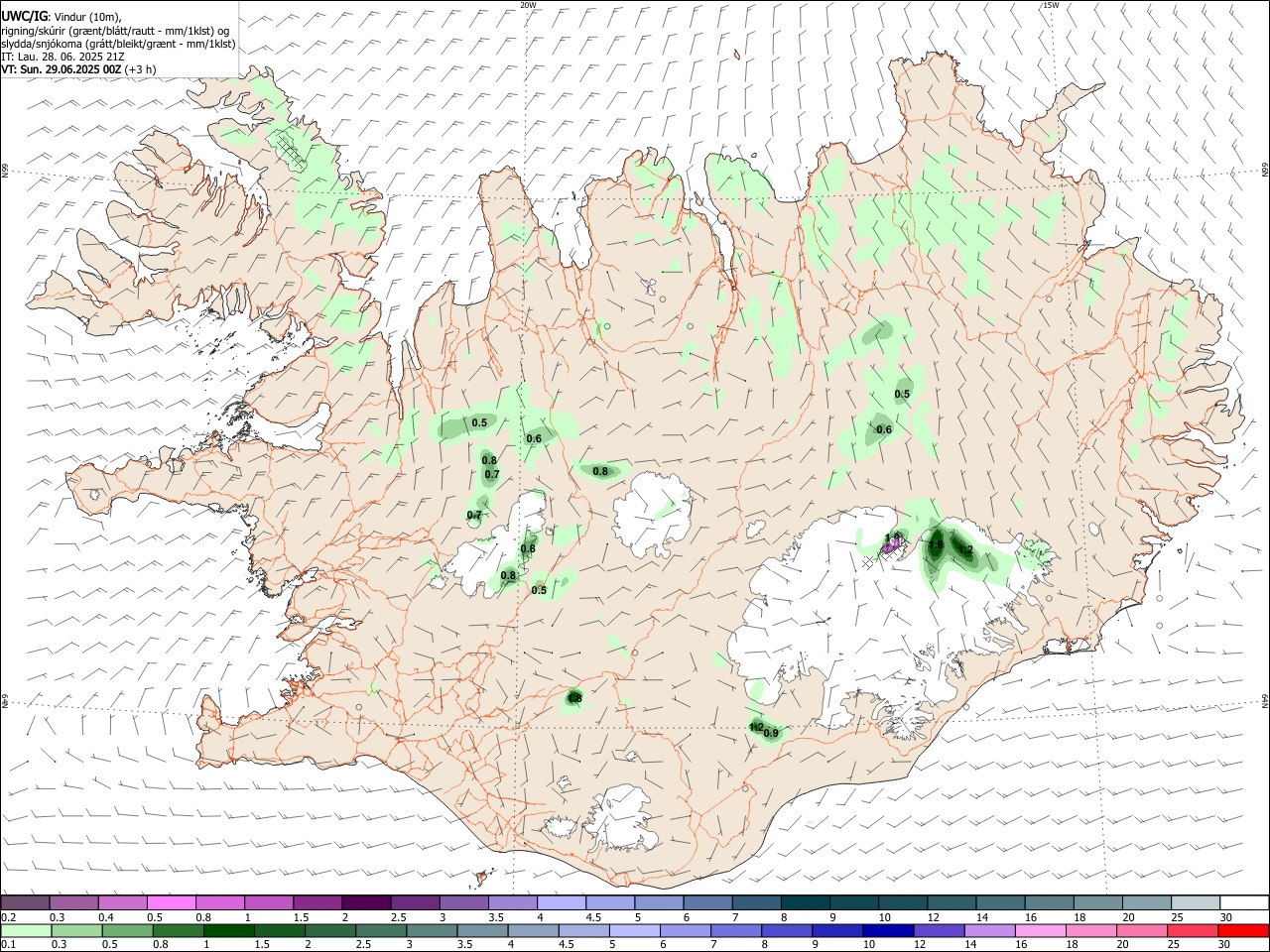Click the dark teal swatch labeled 8 in top row
The image size is (1270, 952).
pyautogui.click(x=804, y=903)
